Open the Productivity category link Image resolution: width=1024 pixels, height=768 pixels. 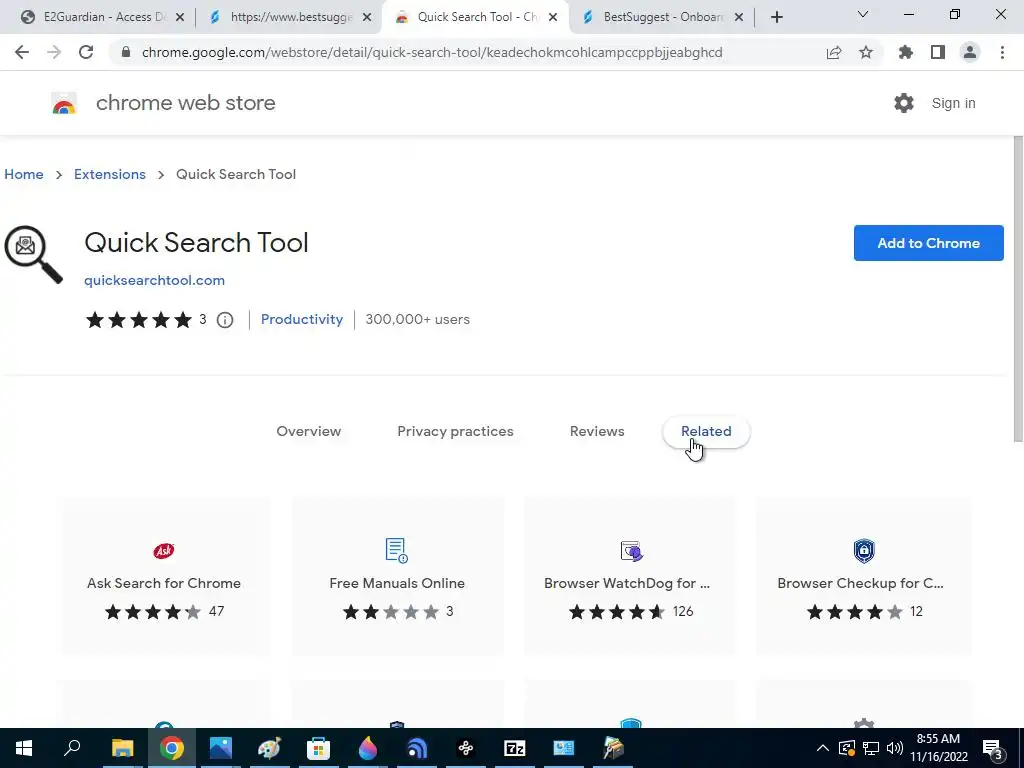click(302, 319)
